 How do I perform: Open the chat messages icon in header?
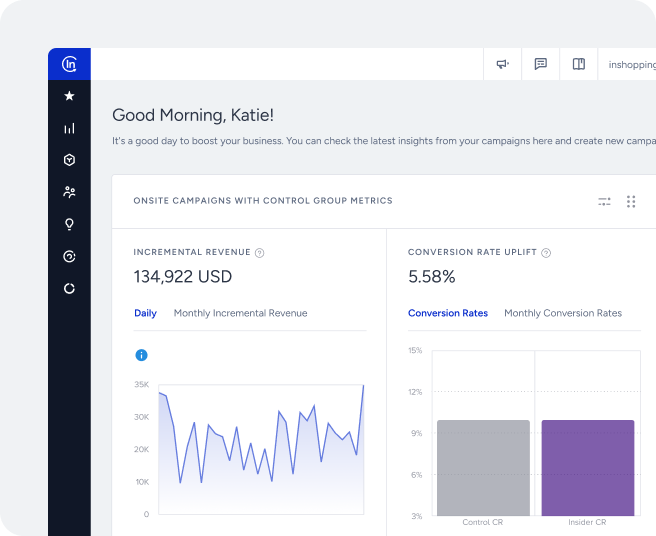pyautogui.click(x=540, y=64)
